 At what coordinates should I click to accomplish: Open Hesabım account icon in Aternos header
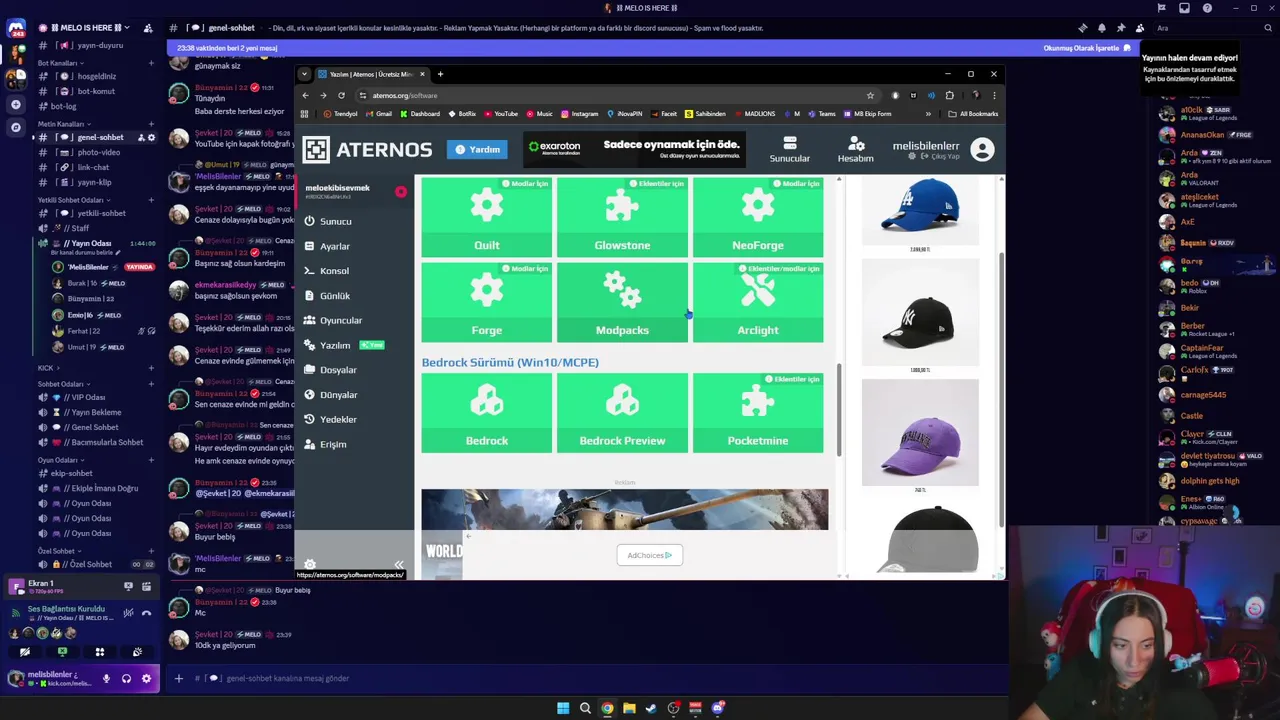(856, 150)
